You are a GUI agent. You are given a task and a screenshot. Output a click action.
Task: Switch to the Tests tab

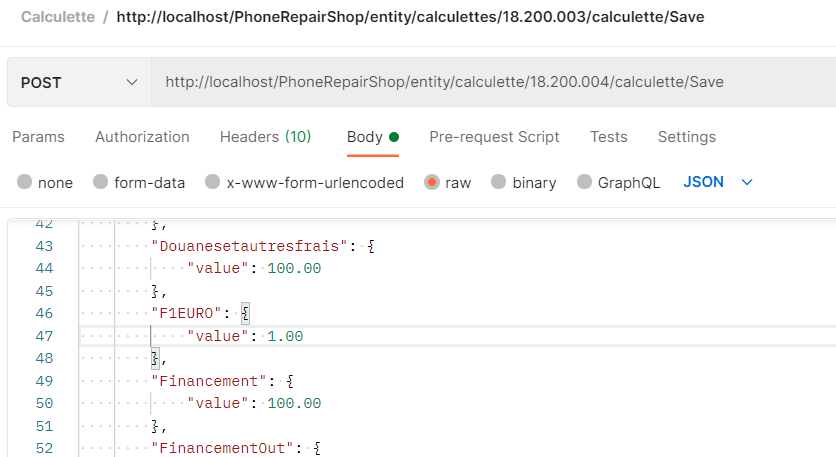(x=608, y=137)
